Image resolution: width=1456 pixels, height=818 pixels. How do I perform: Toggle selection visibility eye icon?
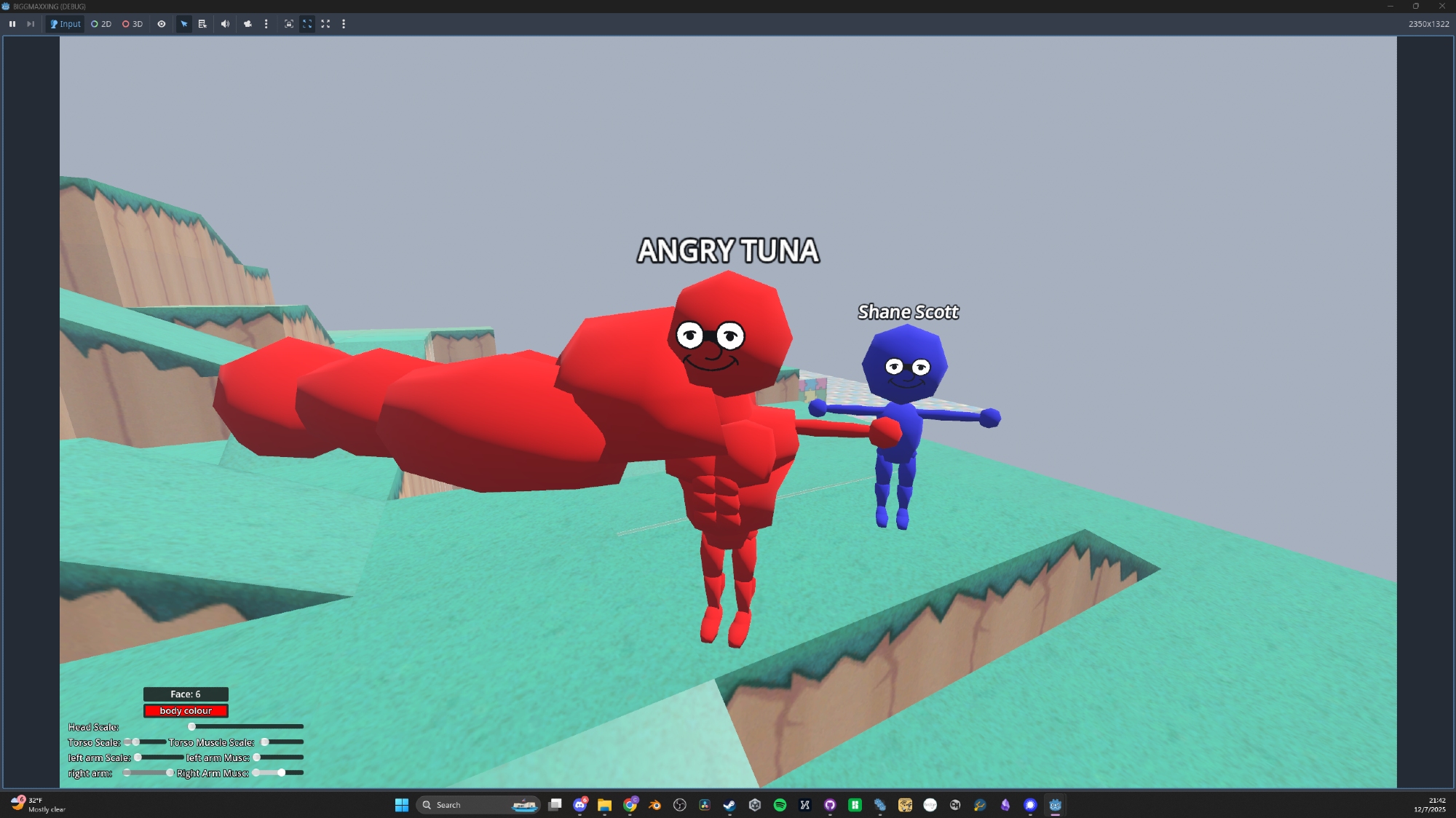click(162, 24)
